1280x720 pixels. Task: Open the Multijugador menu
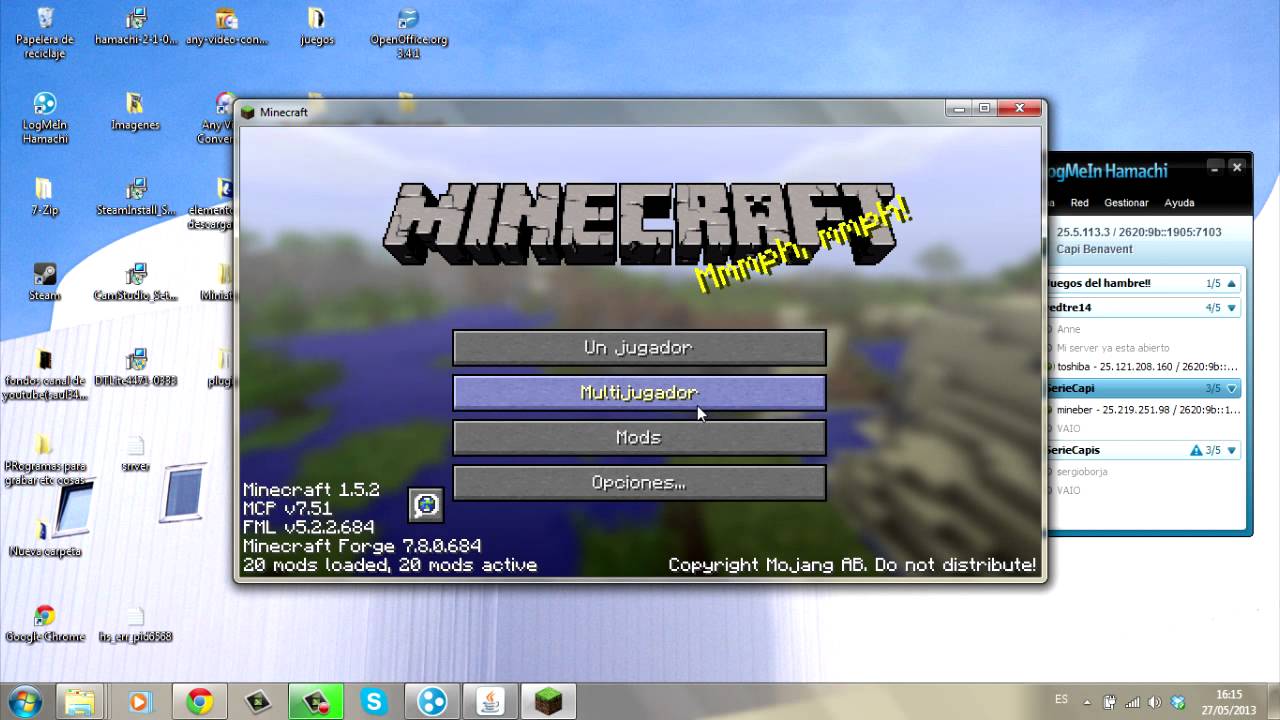(639, 393)
